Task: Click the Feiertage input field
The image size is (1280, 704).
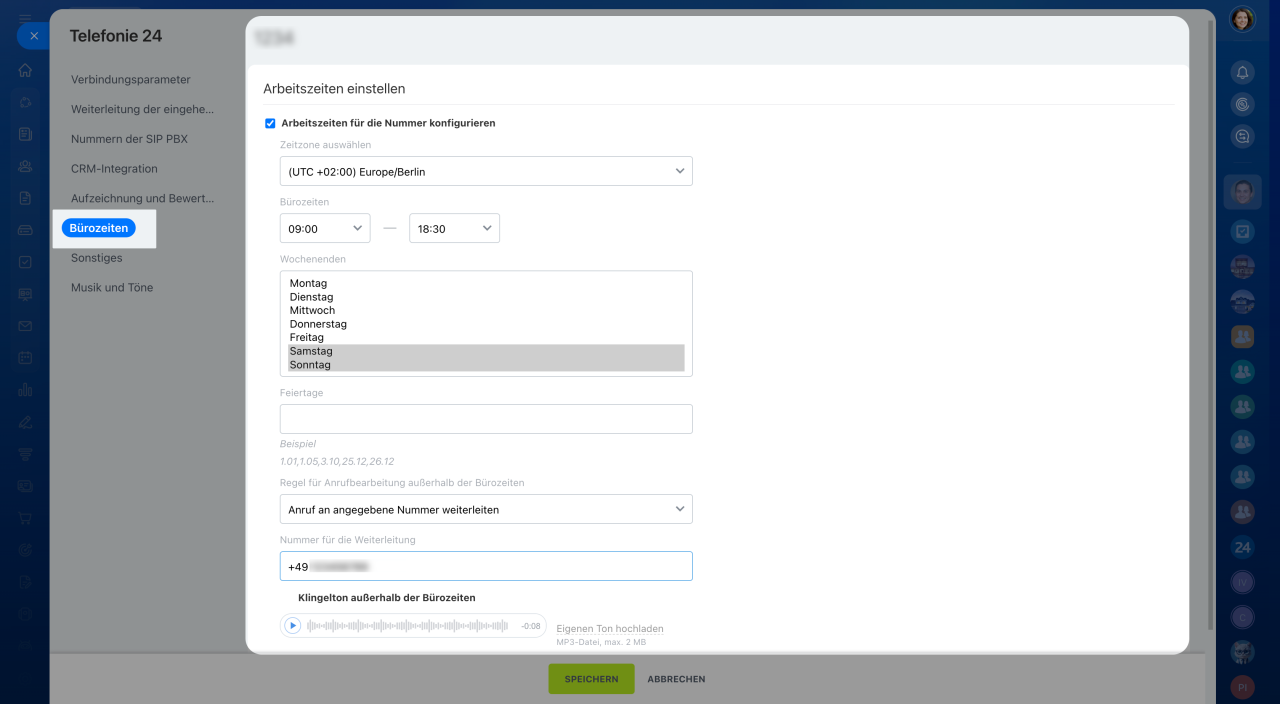Action: (486, 419)
